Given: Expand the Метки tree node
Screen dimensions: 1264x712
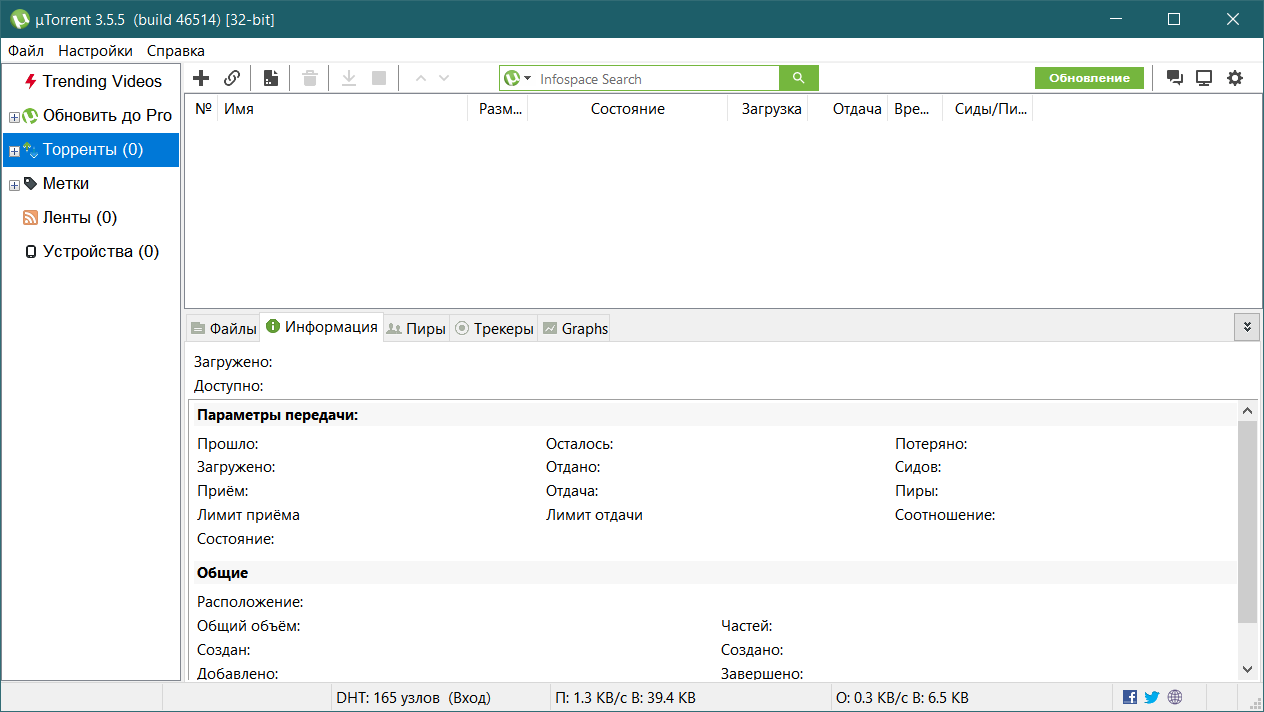Looking at the screenshot, I should pyautogui.click(x=14, y=185).
